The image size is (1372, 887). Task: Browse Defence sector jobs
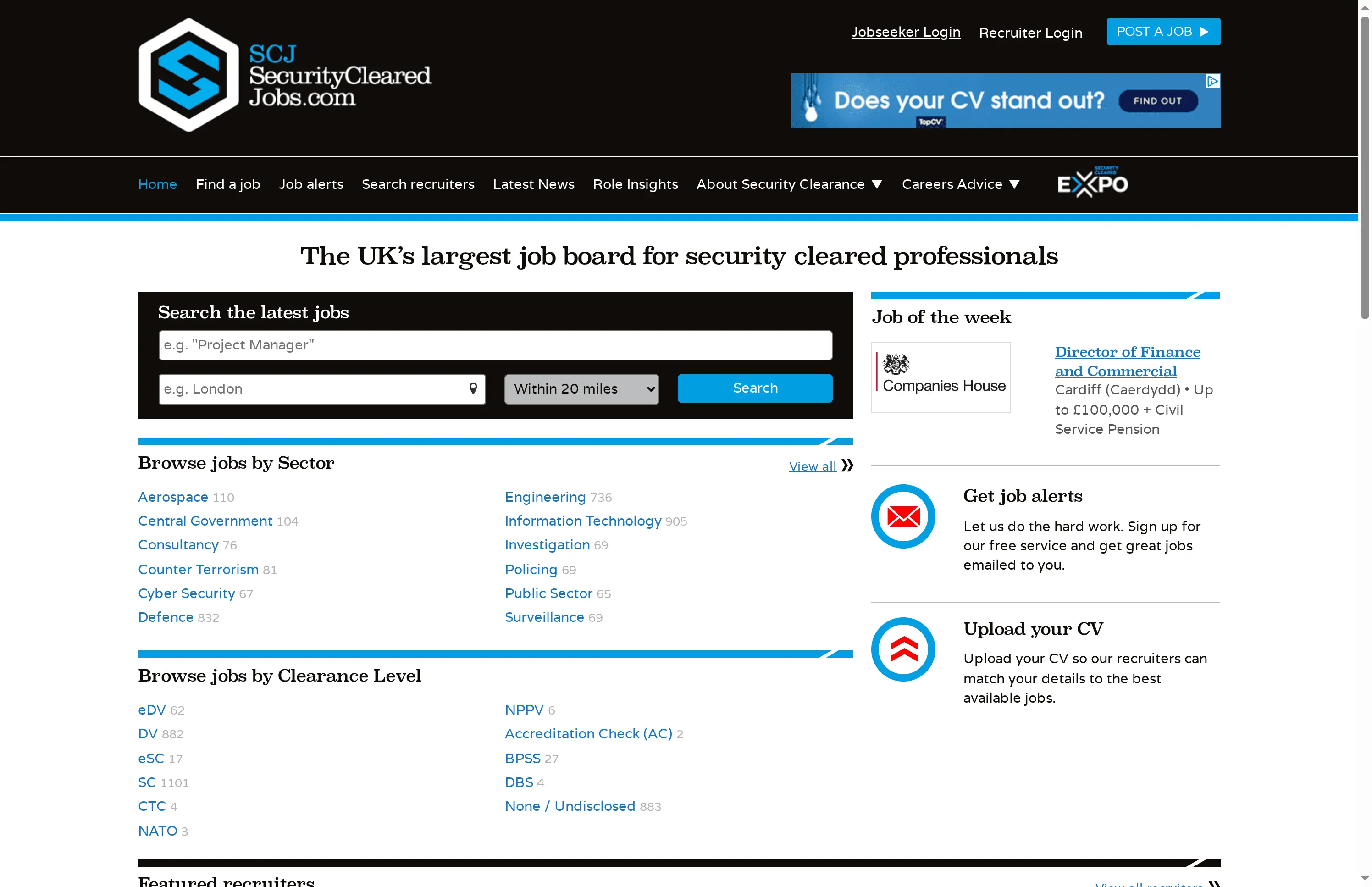pyautogui.click(x=166, y=617)
